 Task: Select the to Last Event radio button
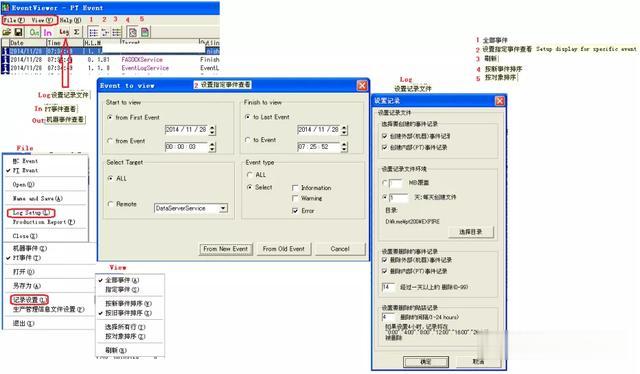pyautogui.click(x=247, y=117)
